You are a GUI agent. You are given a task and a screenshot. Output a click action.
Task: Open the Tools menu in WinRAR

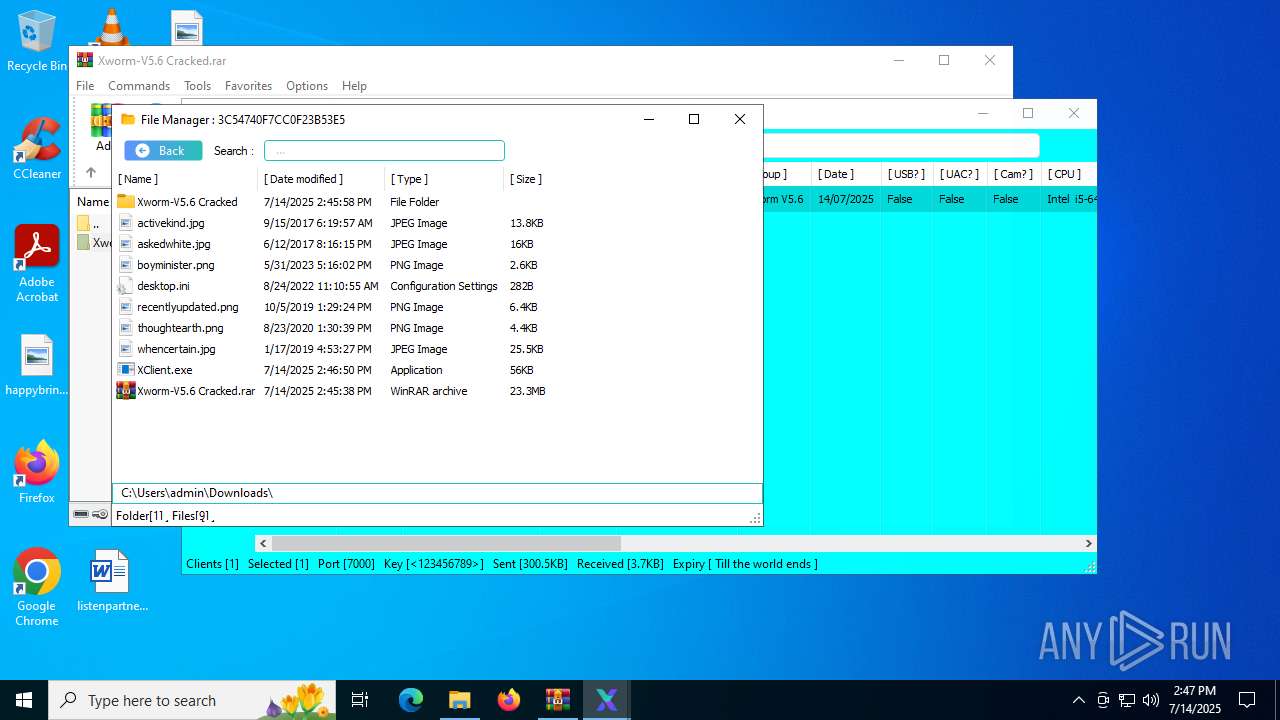tap(197, 86)
